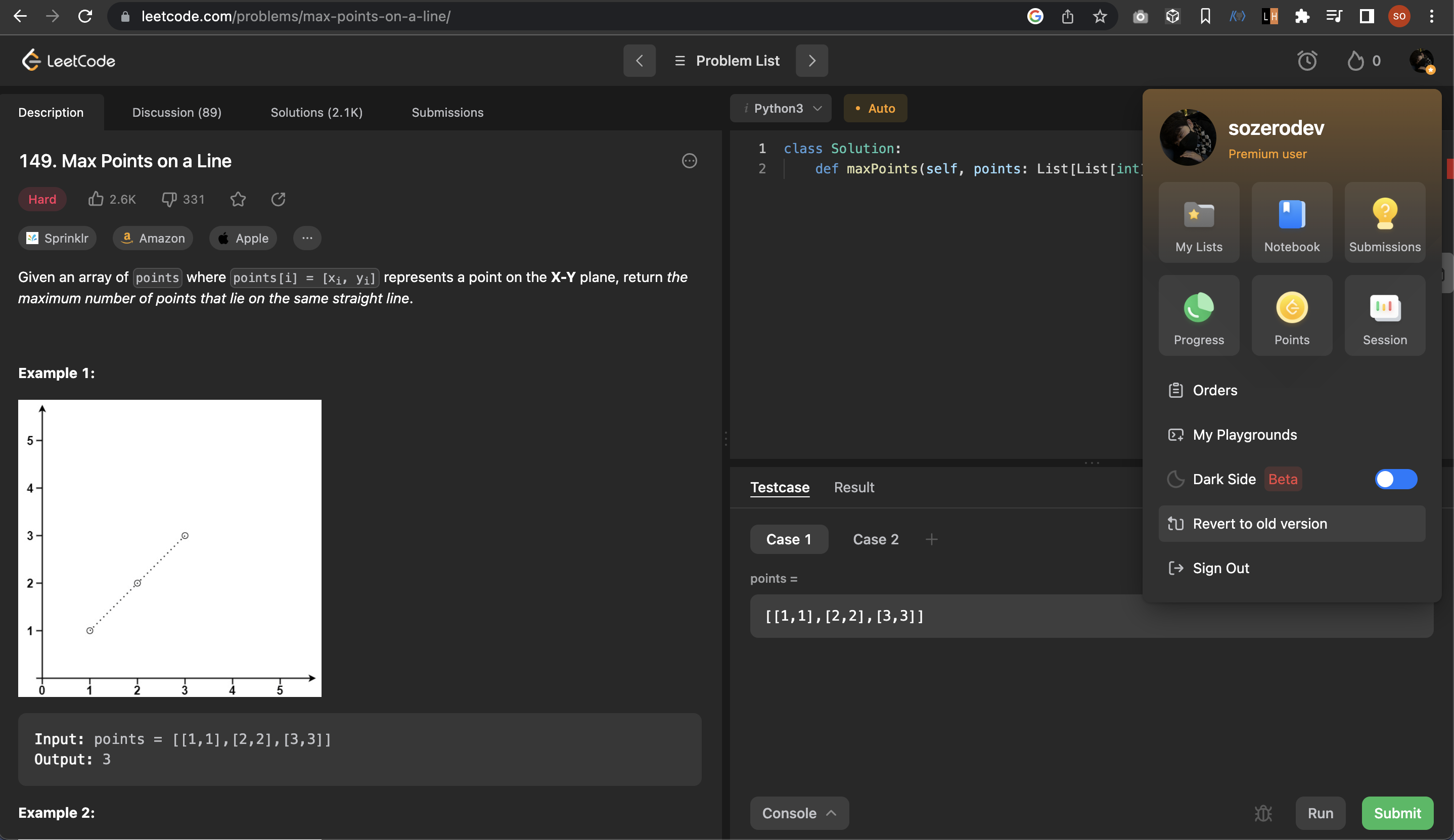
Task: Click the points testcase input field
Action: pyautogui.click(x=946, y=616)
